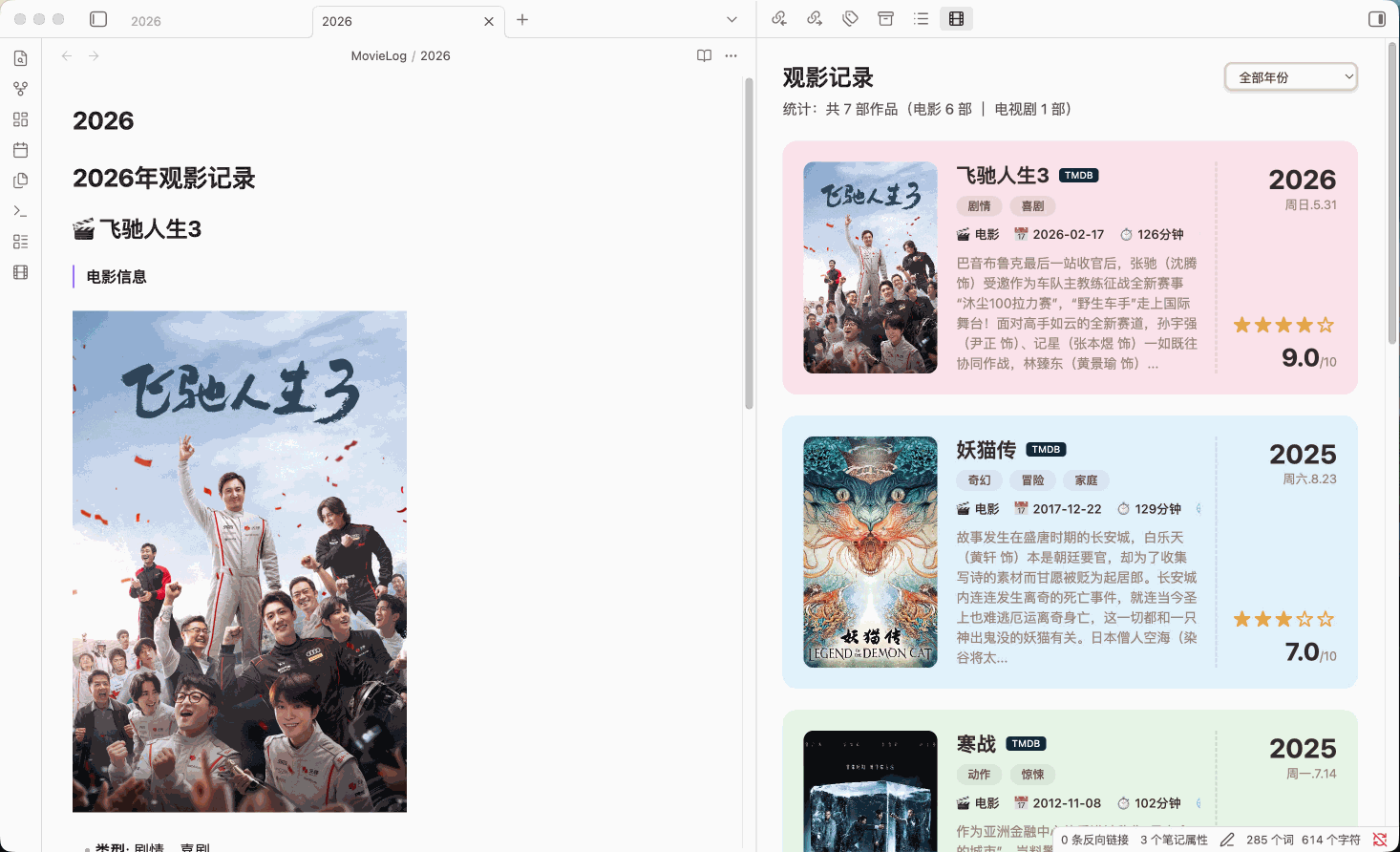Image resolution: width=1400 pixels, height=852 pixels.
Task: Click the checklist icon in left ribbon
Action: 21,242
